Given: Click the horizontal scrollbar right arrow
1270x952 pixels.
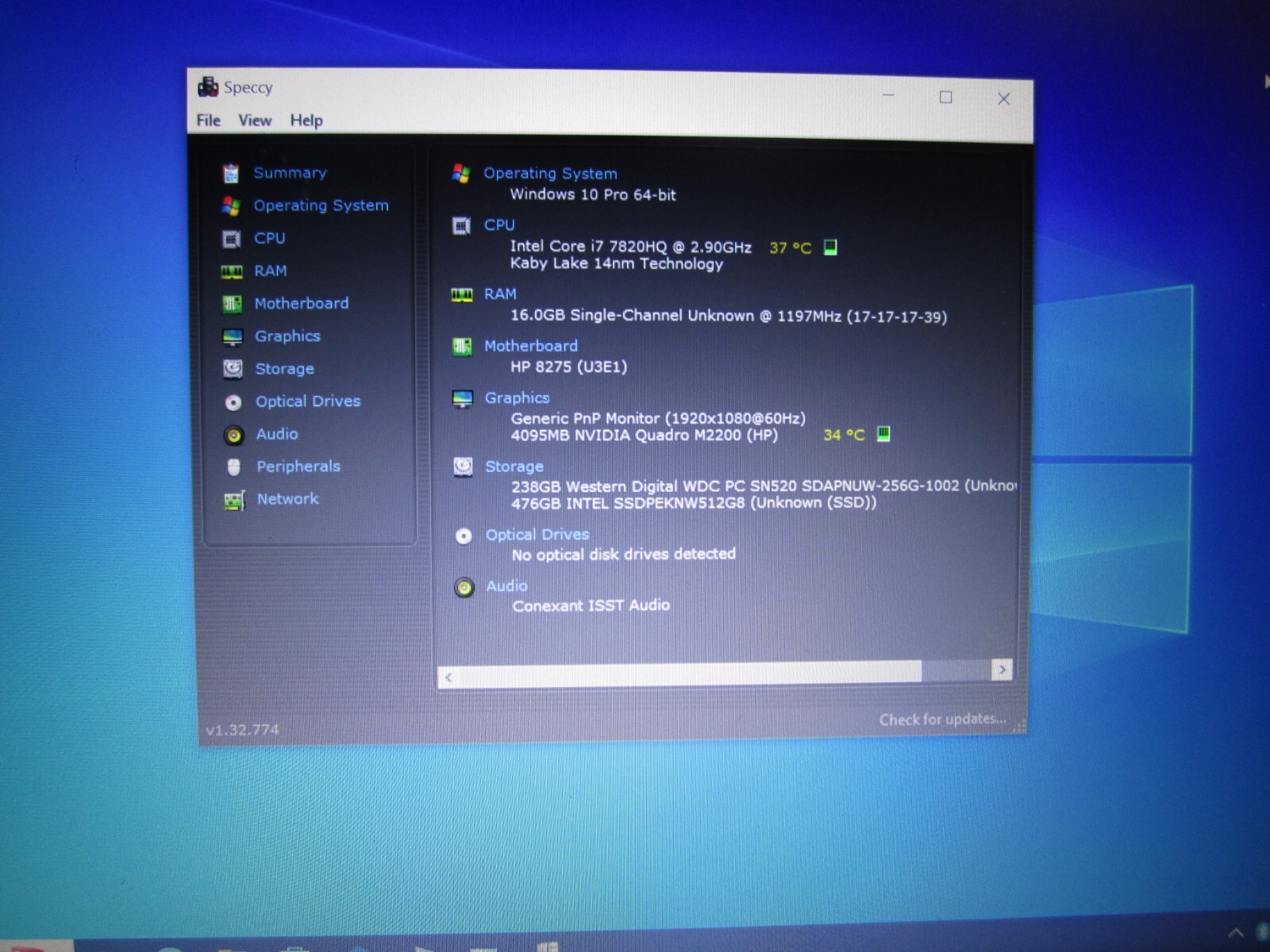Looking at the screenshot, I should (1003, 670).
